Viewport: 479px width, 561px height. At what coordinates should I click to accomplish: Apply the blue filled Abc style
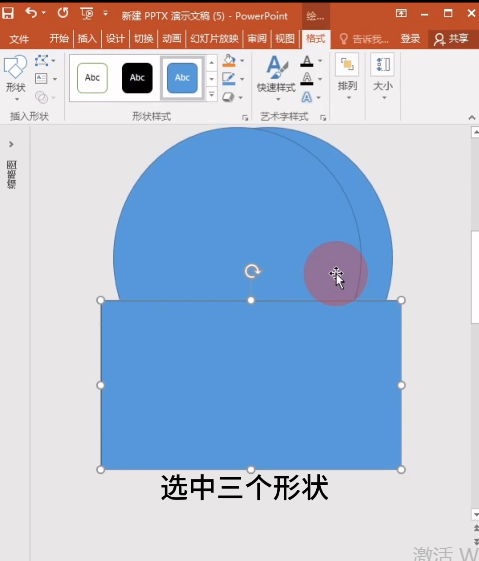(182, 78)
